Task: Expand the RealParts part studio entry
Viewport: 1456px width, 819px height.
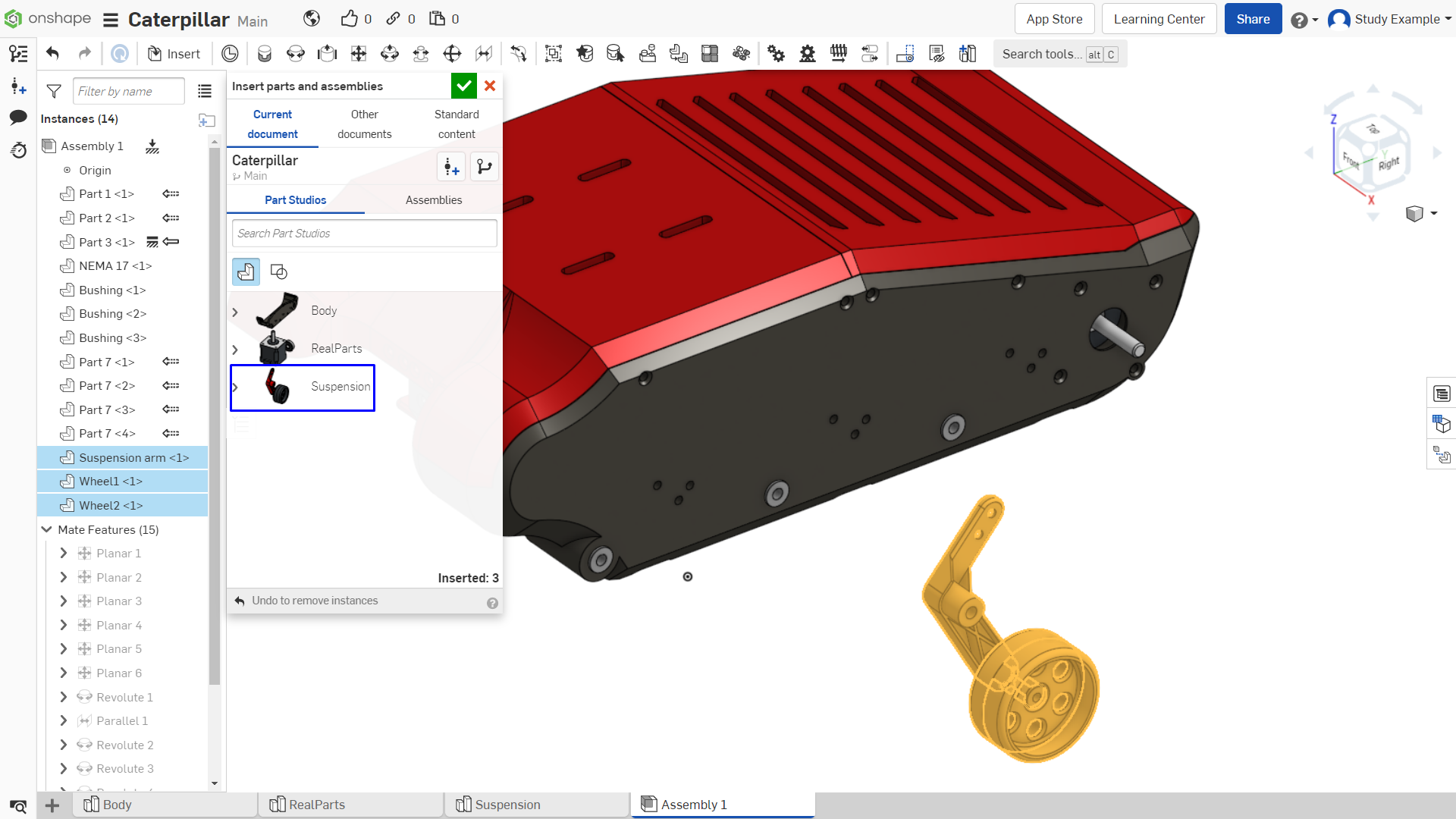Action: (235, 350)
